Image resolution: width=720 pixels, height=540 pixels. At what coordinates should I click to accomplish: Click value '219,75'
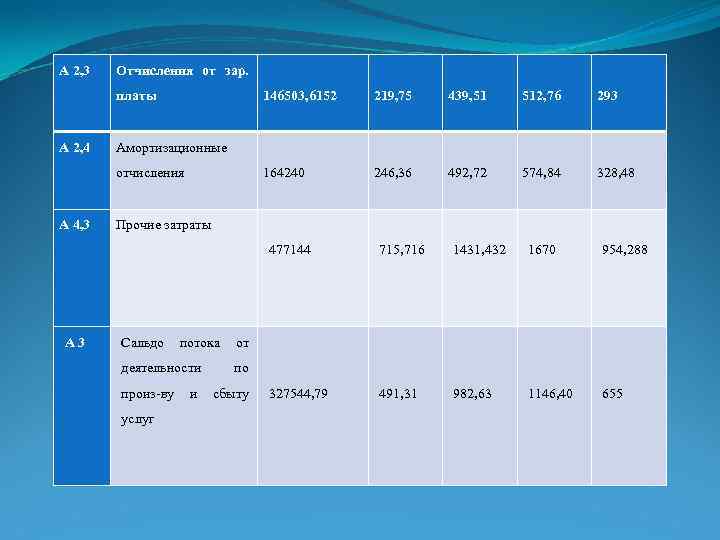click(393, 96)
